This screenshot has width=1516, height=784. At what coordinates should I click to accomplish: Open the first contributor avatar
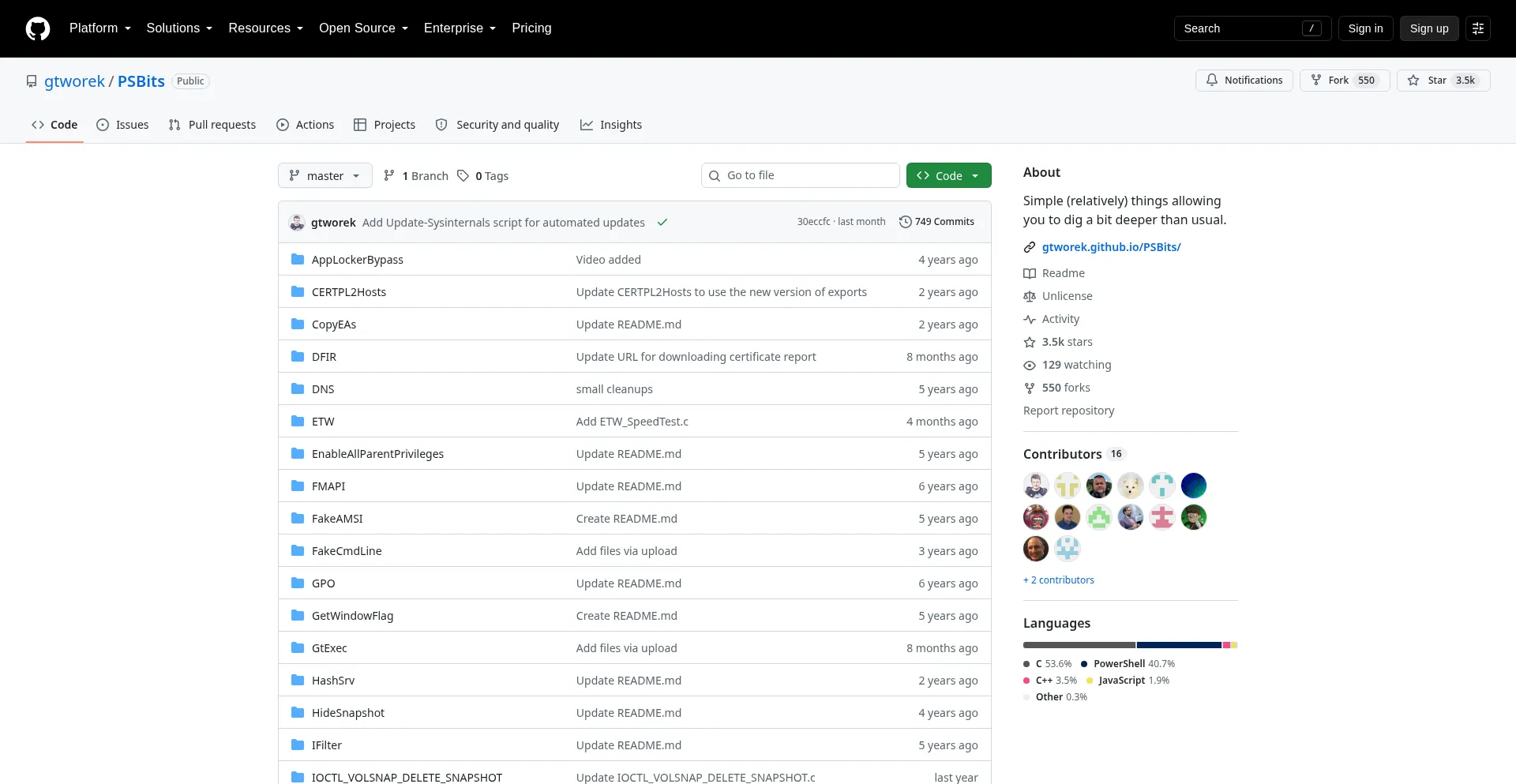[x=1036, y=486]
